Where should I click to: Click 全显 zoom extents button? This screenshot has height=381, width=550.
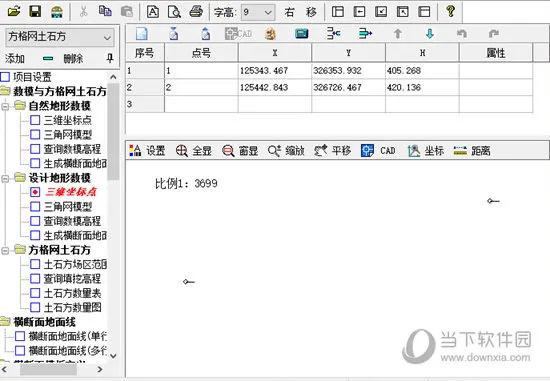194,151
